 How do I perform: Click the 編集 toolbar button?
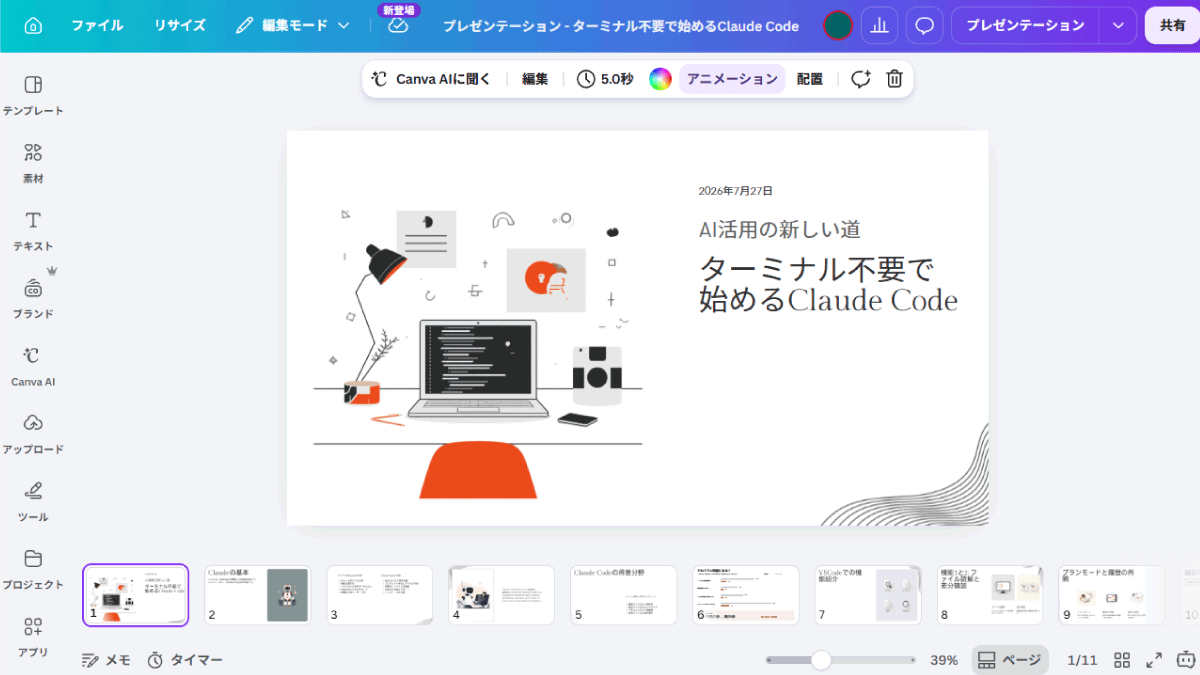tap(535, 79)
